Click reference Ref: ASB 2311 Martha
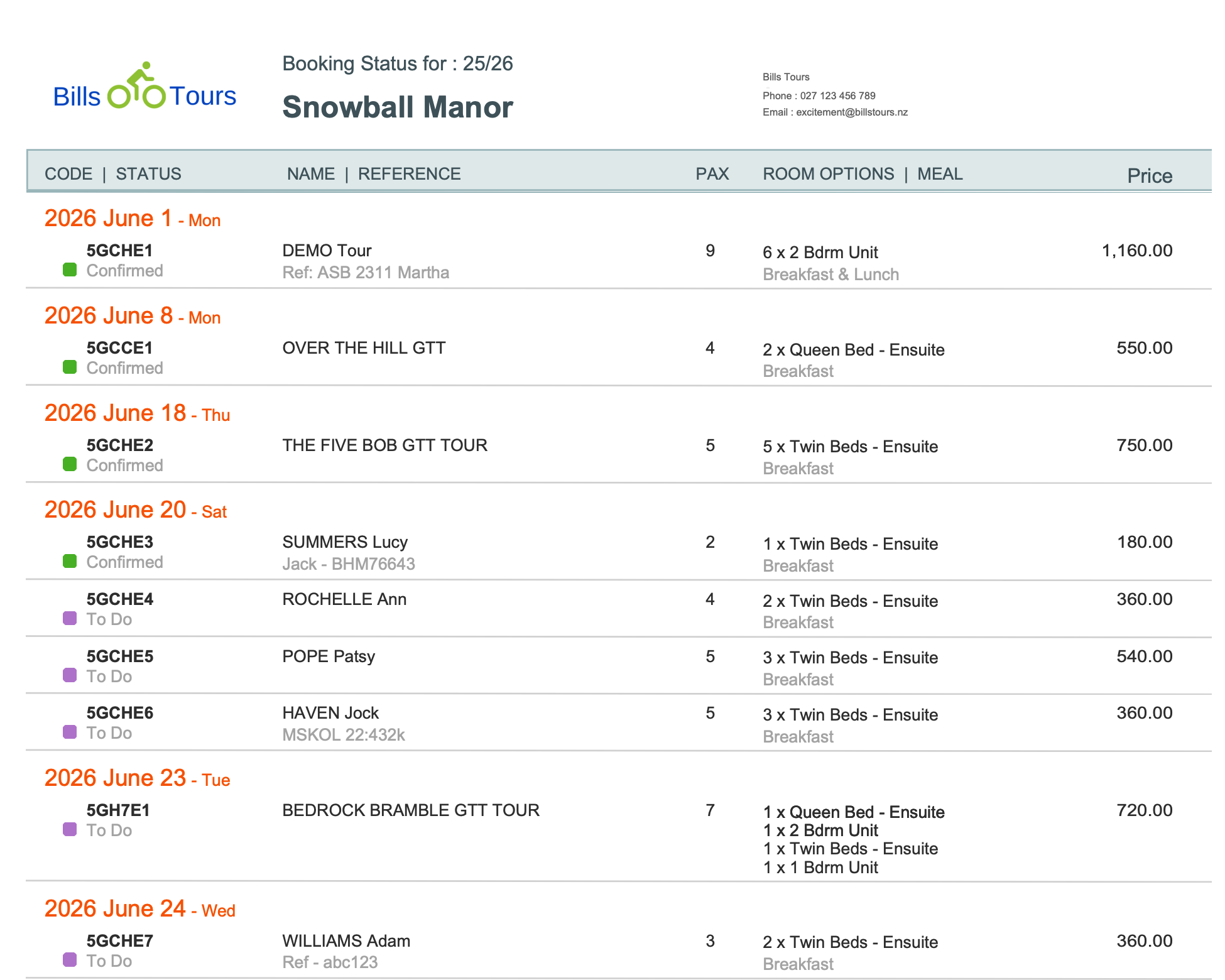 click(366, 273)
